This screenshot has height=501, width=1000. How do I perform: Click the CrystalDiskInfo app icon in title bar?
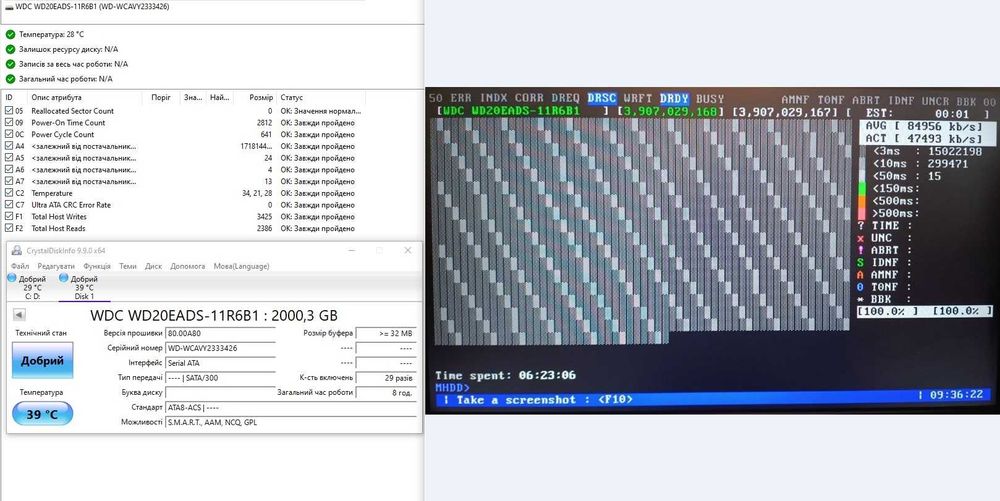(x=17, y=250)
